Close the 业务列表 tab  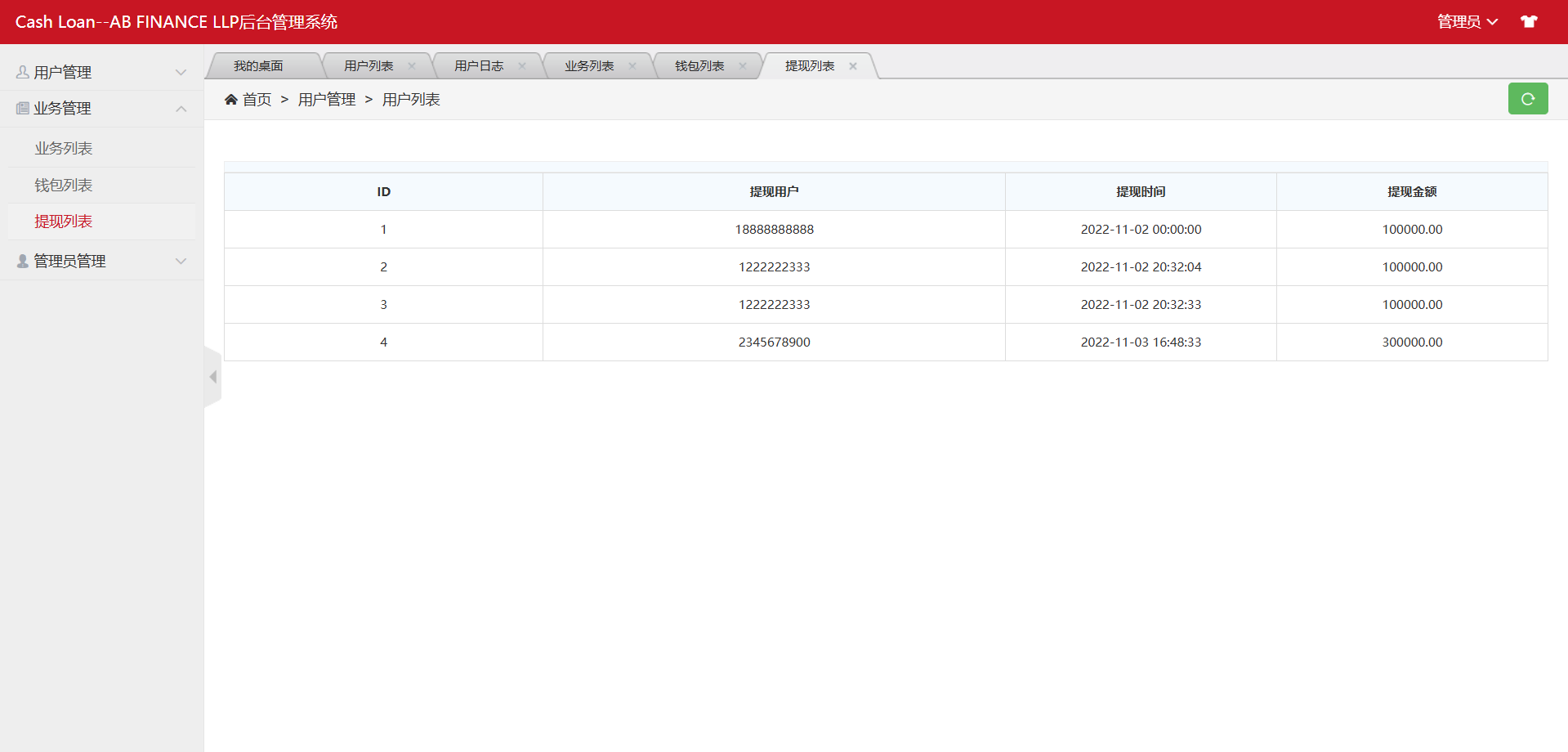click(x=632, y=66)
